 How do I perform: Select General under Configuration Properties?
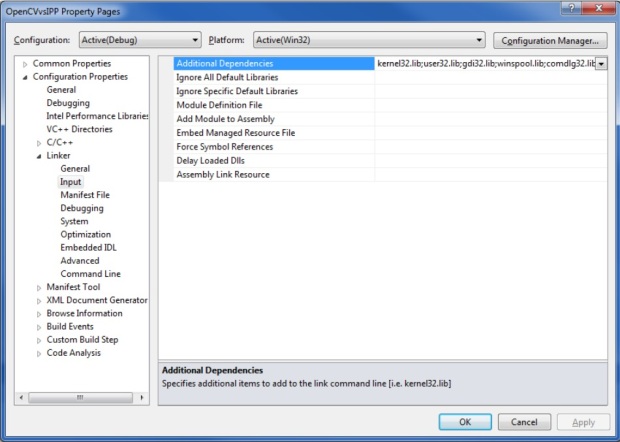point(61,90)
